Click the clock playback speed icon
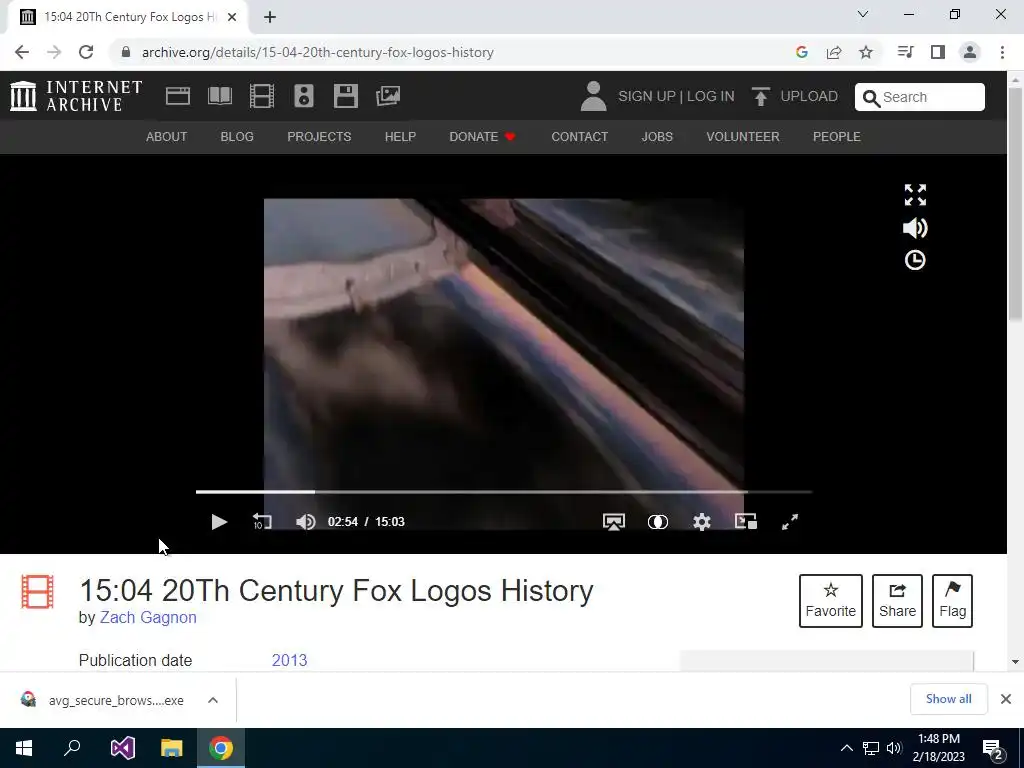This screenshot has height=768, width=1024. 915,260
